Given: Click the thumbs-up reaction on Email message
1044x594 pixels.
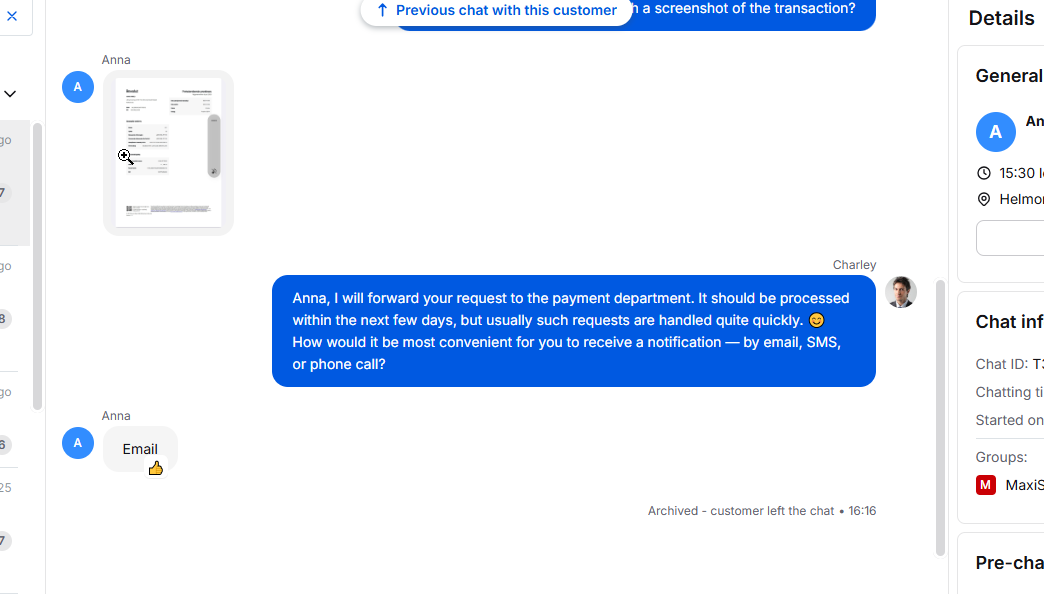Looking at the screenshot, I should (x=155, y=468).
